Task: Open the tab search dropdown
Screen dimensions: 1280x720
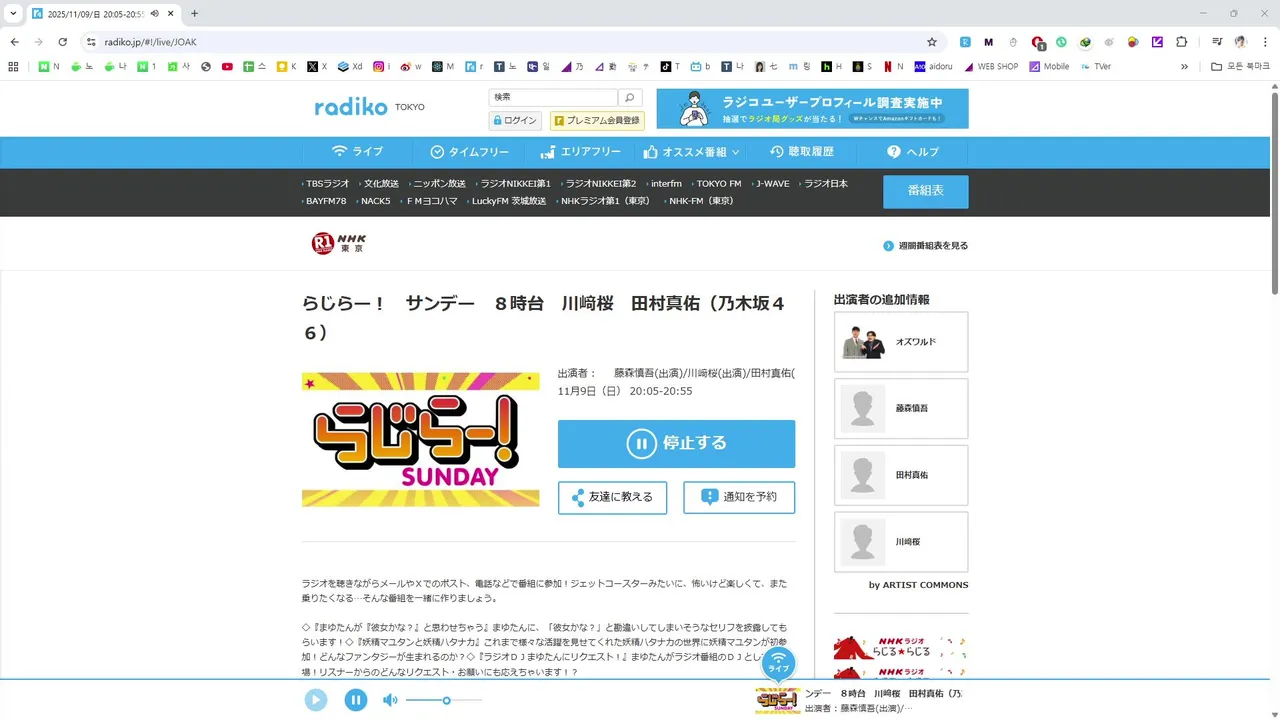Action: 13,13
